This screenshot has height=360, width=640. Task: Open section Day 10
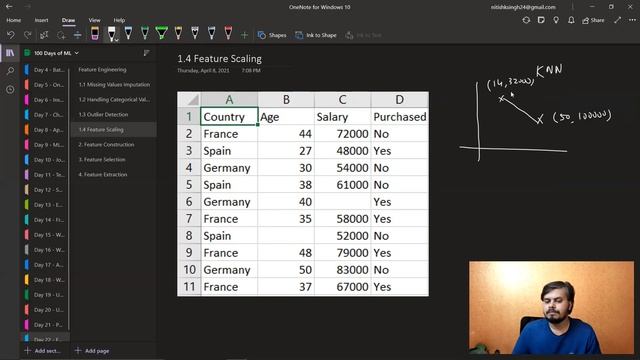(45, 160)
